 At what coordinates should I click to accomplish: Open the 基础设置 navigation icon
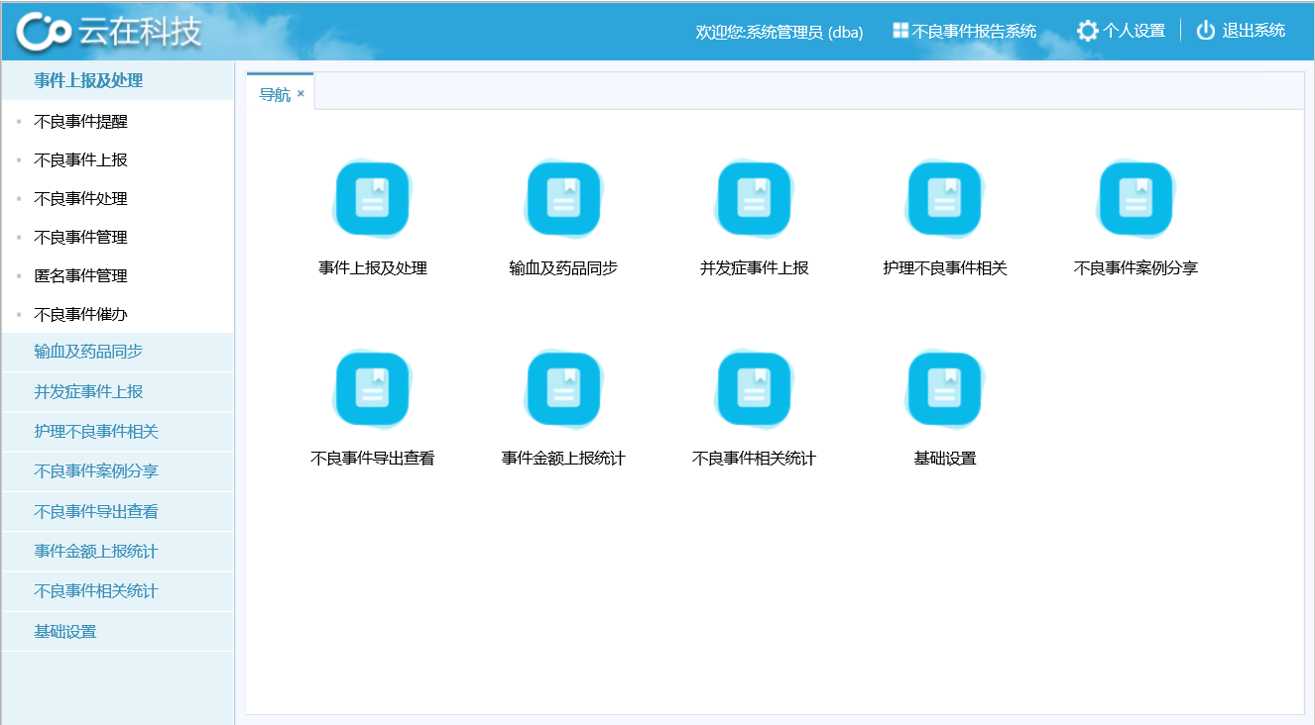944,389
